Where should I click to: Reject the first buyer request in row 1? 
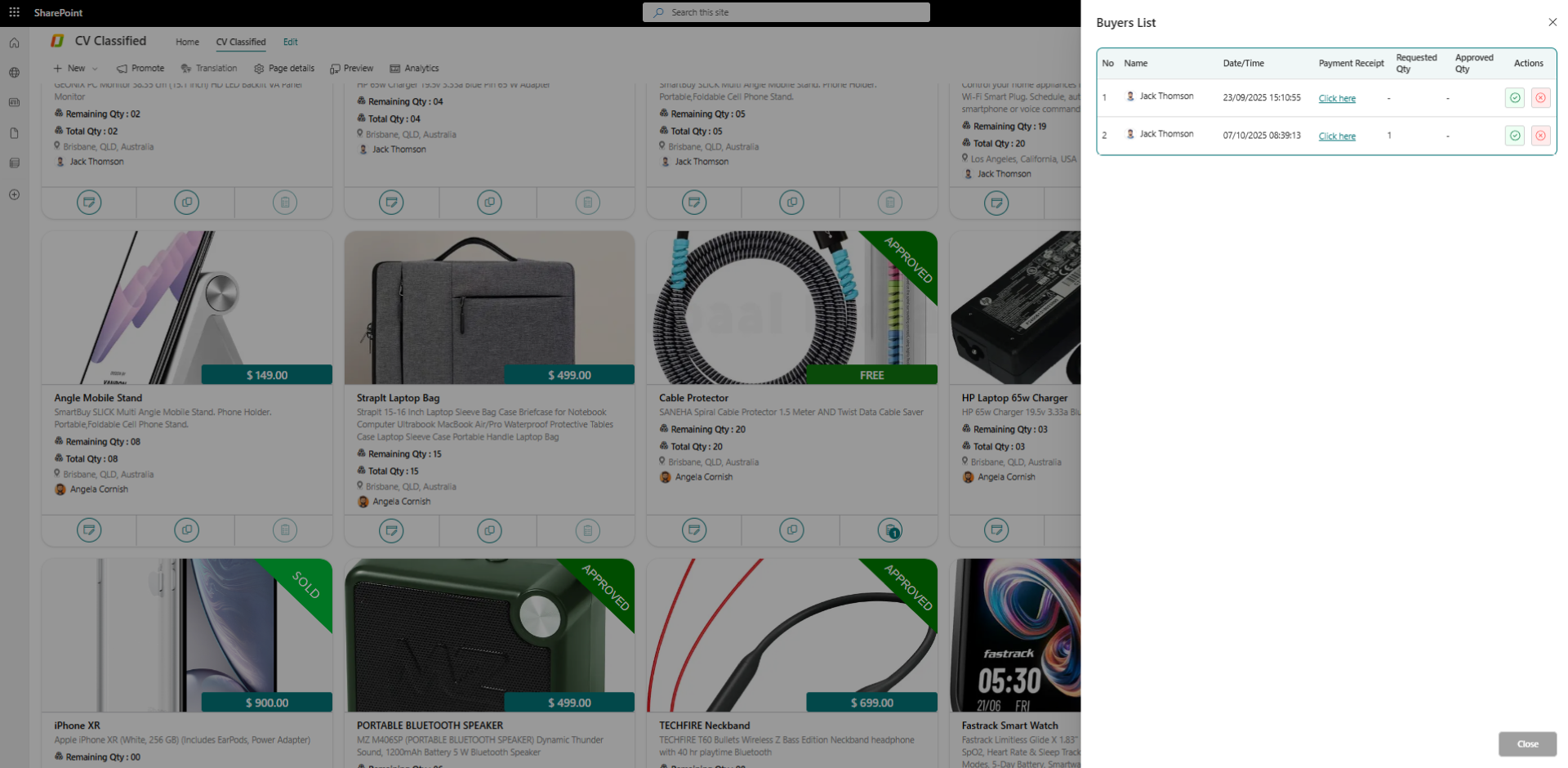(x=1540, y=98)
